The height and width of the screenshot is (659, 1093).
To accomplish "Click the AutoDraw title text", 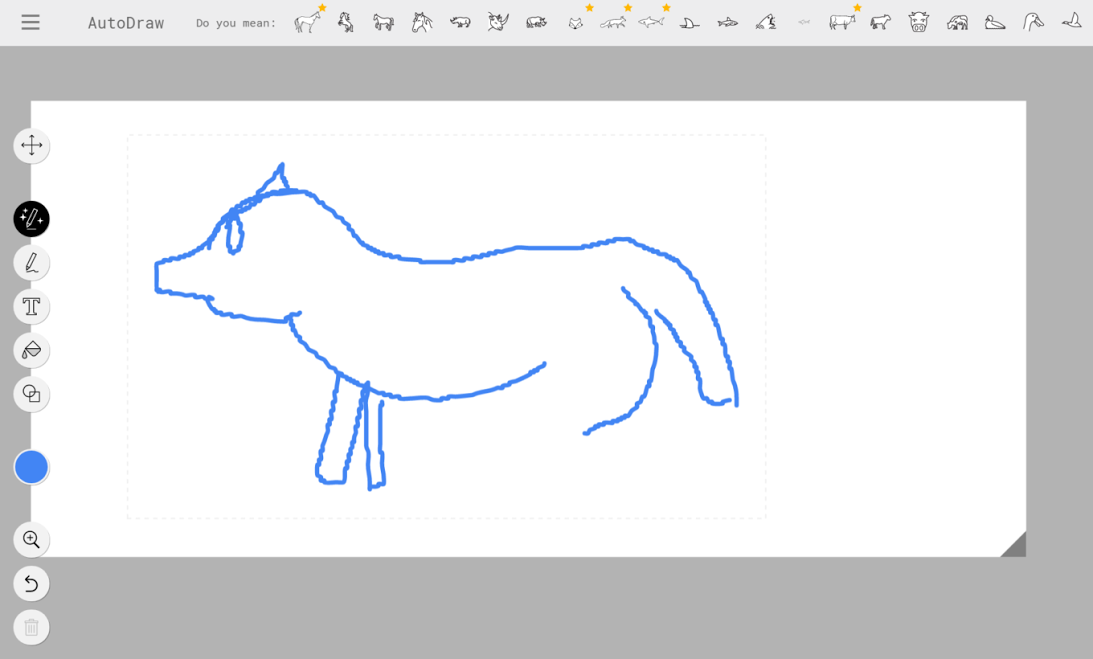I will pyautogui.click(x=126, y=22).
